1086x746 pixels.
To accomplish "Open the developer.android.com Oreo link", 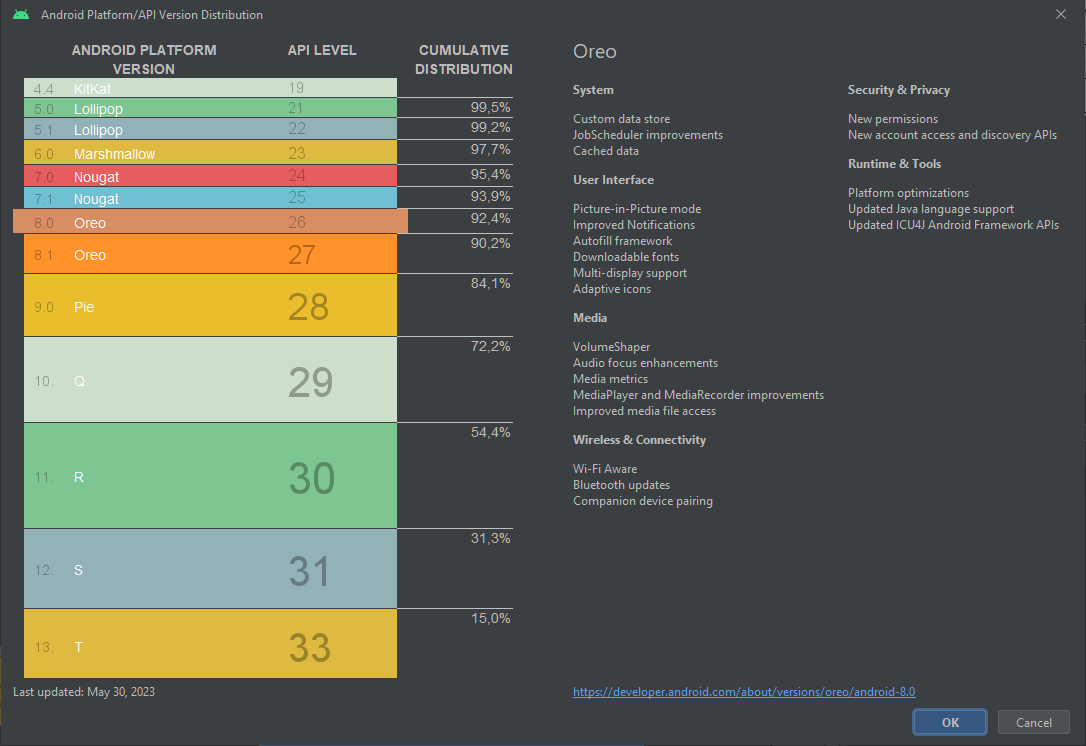I will click(x=744, y=691).
